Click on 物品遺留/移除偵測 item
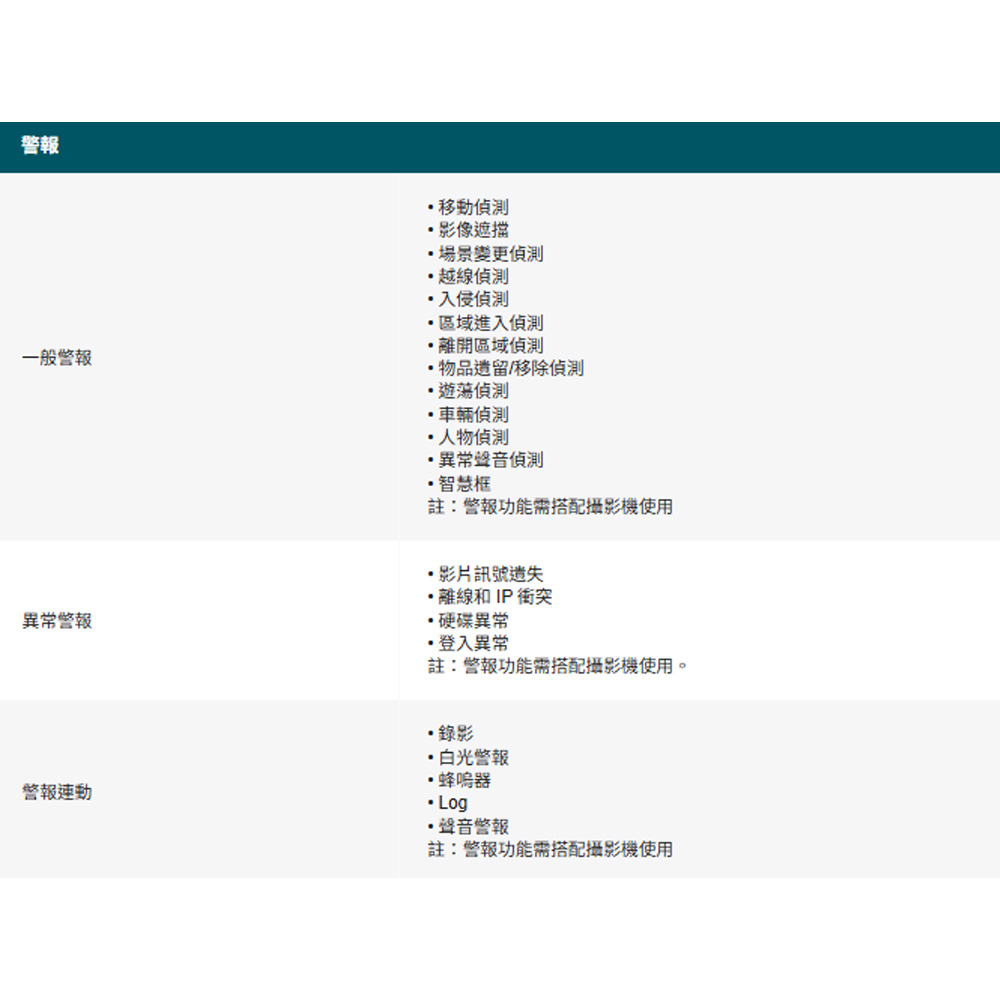Viewport: 1000px width, 1000px height. coord(510,368)
